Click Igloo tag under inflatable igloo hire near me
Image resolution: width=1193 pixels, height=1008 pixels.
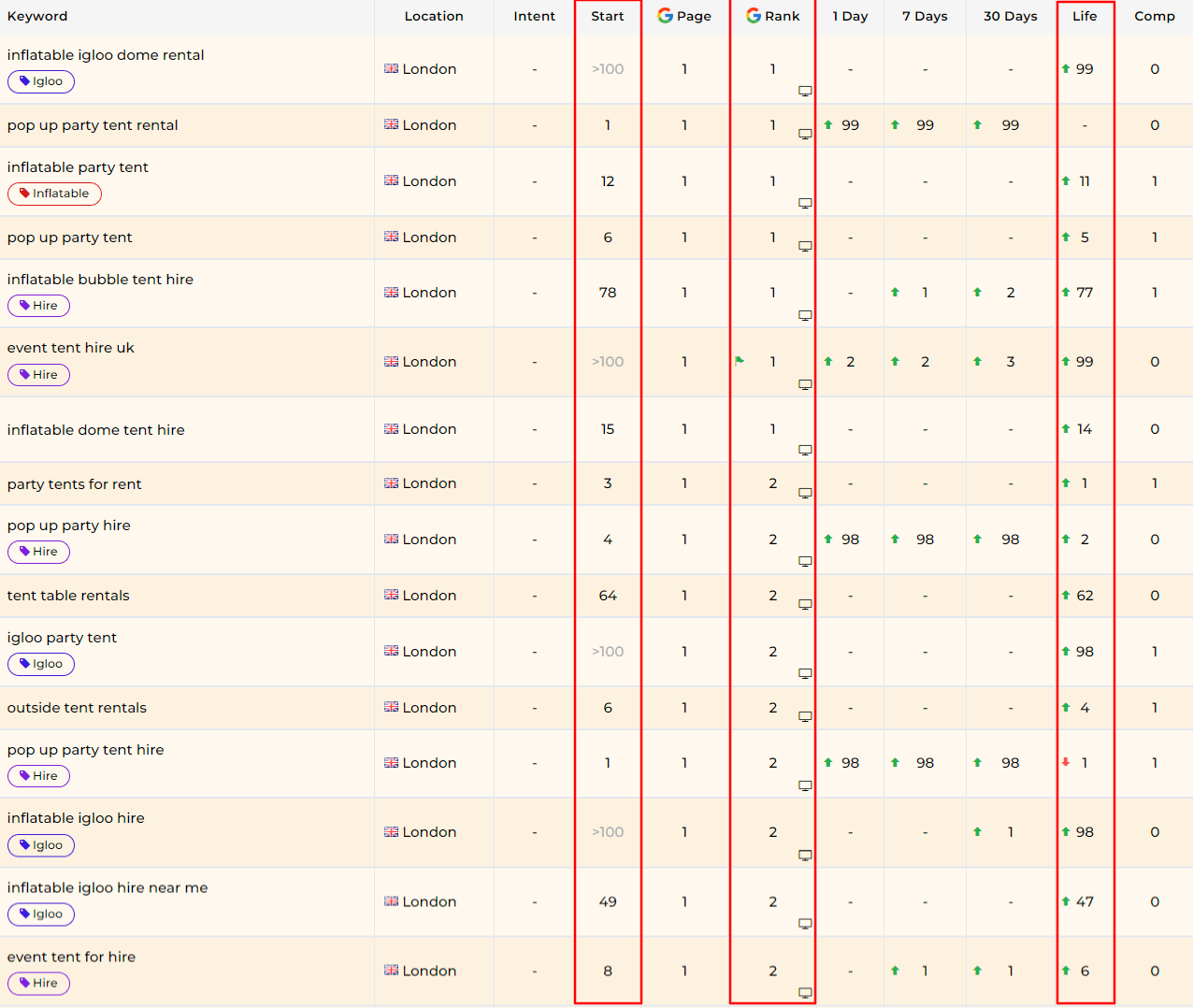41,914
